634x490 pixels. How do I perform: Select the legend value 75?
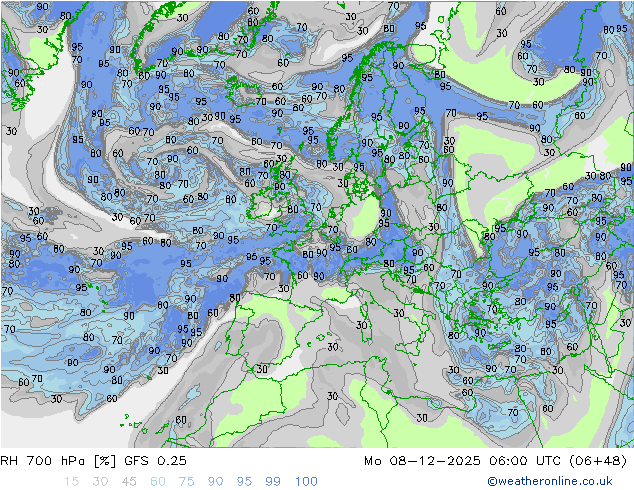tap(187, 481)
